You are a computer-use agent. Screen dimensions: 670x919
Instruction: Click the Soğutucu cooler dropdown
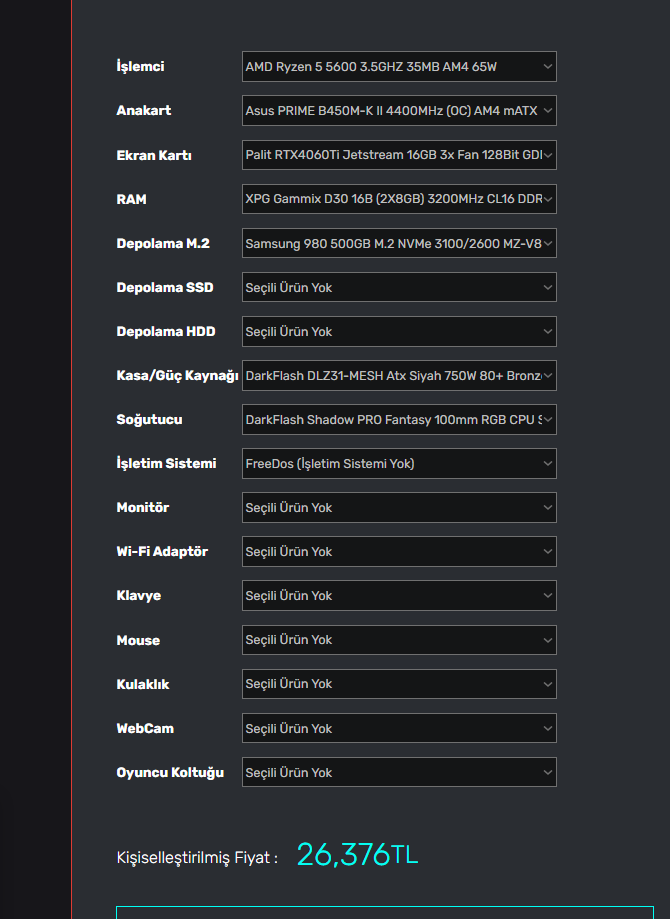point(399,420)
